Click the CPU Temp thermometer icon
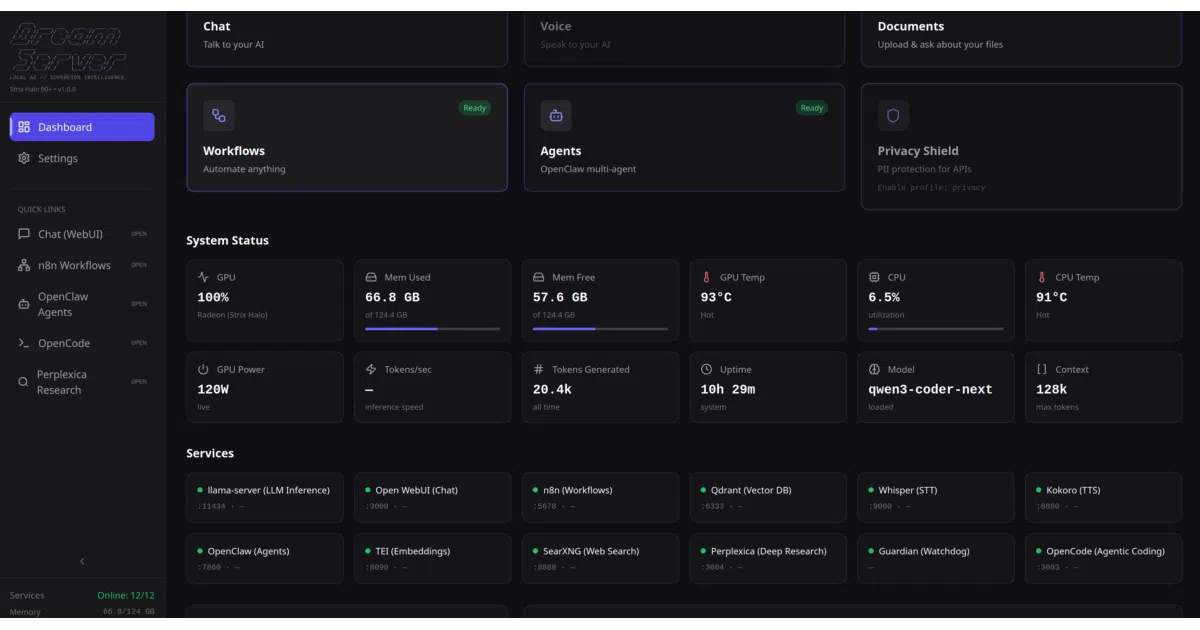The width and height of the screenshot is (1200, 630). 1042,277
